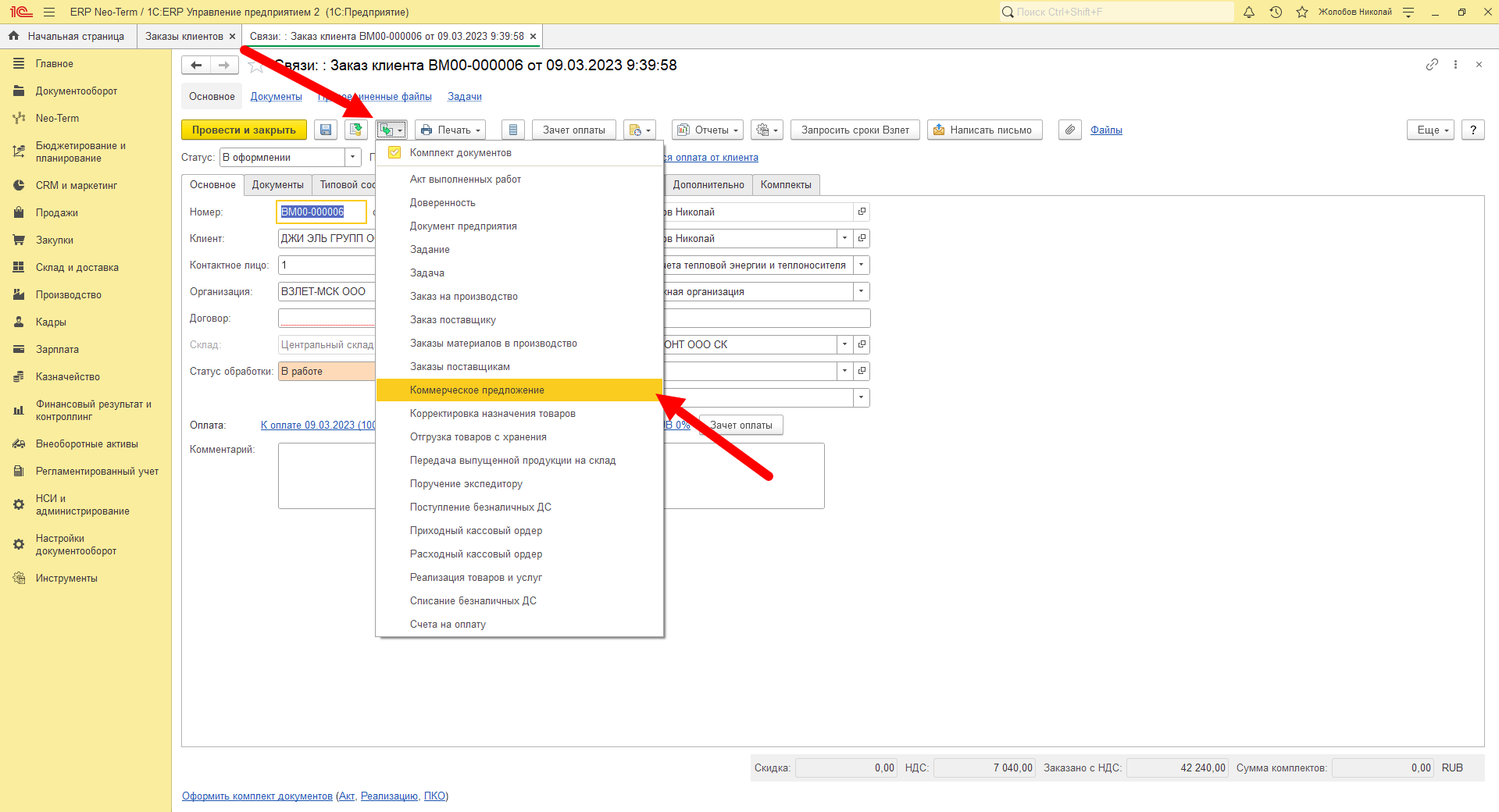Click Провести и закрыть button
Screen dimensions: 1499x812
click(x=244, y=130)
